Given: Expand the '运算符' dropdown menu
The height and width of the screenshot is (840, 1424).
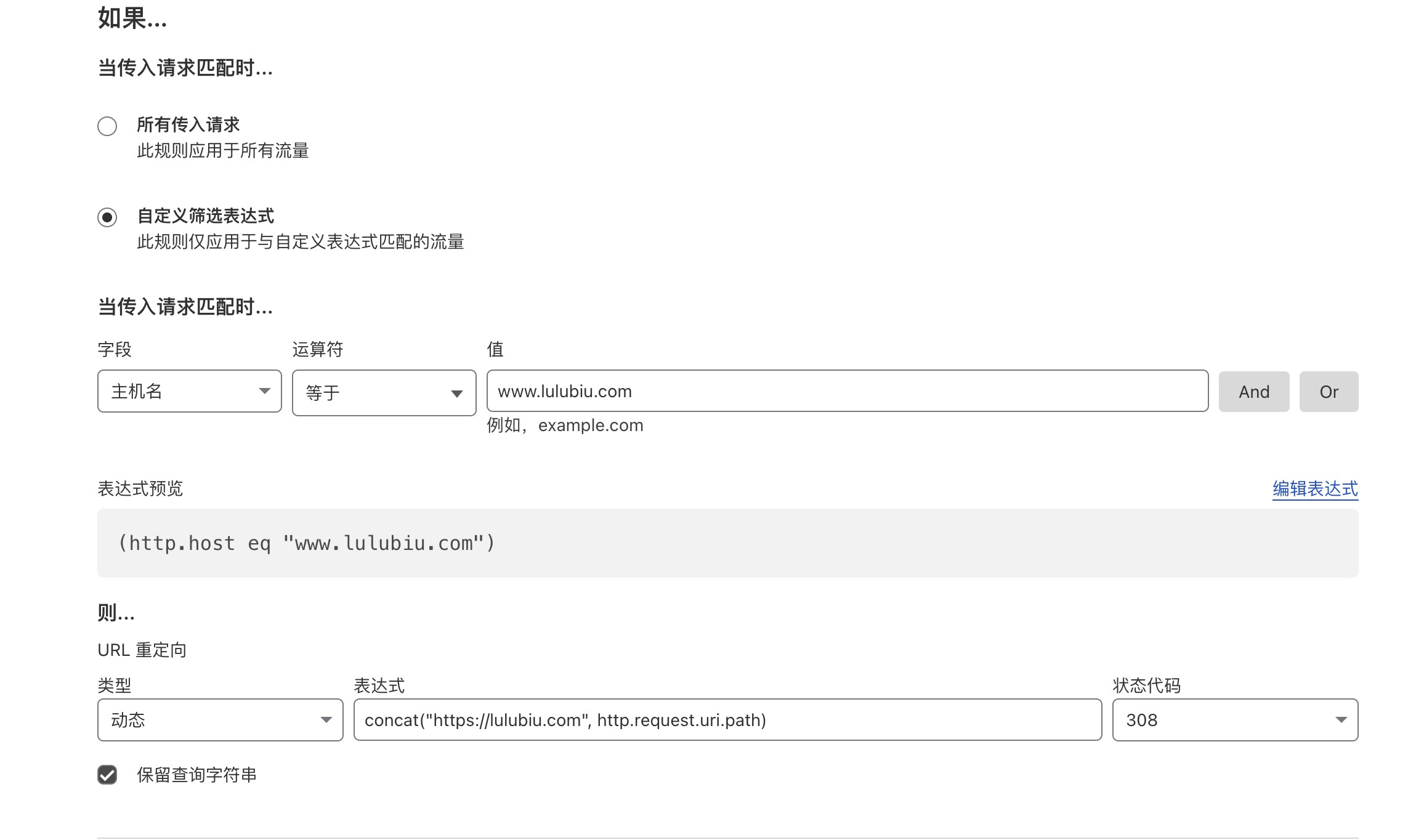Looking at the screenshot, I should pos(384,391).
